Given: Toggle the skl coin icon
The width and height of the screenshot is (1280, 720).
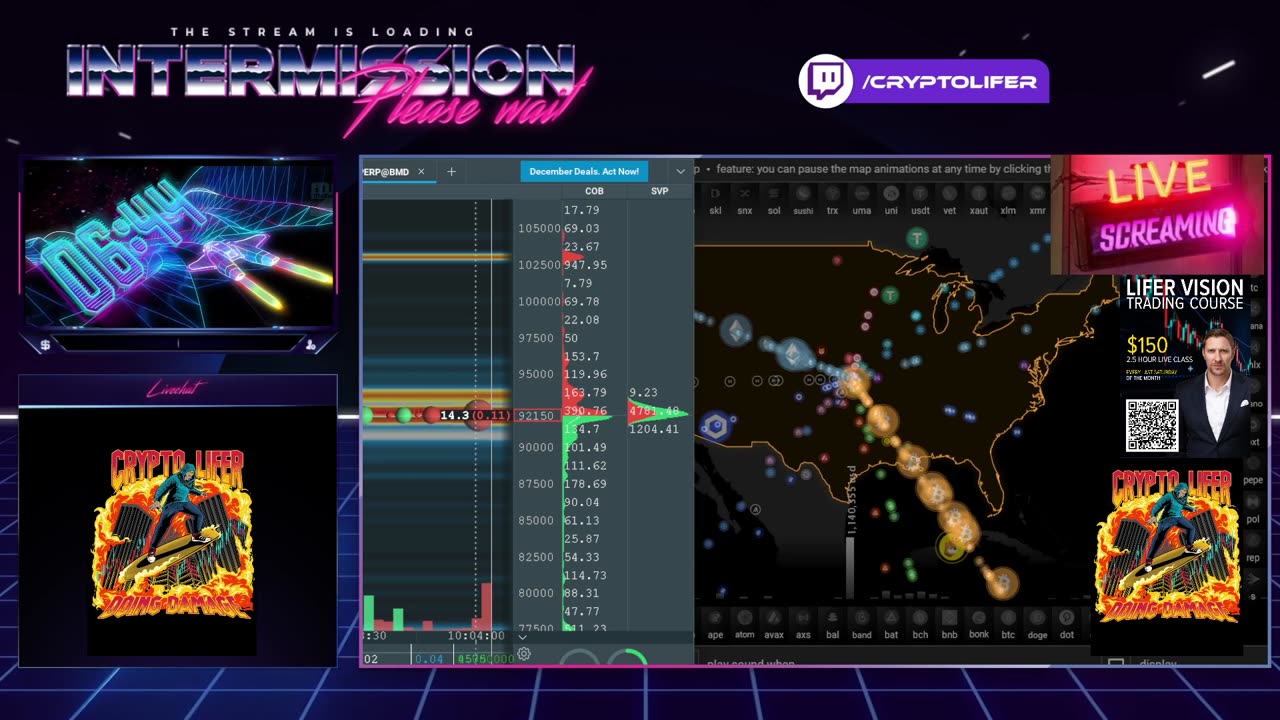Looking at the screenshot, I should pyautogui.click(x=715, y=194).
